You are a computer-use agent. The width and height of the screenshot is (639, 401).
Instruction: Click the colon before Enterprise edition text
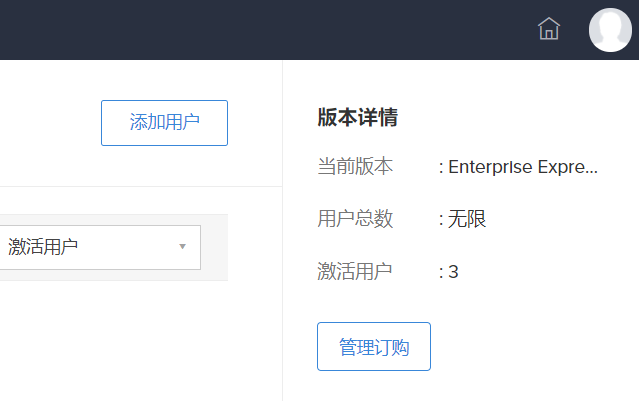tap(441, 167)
